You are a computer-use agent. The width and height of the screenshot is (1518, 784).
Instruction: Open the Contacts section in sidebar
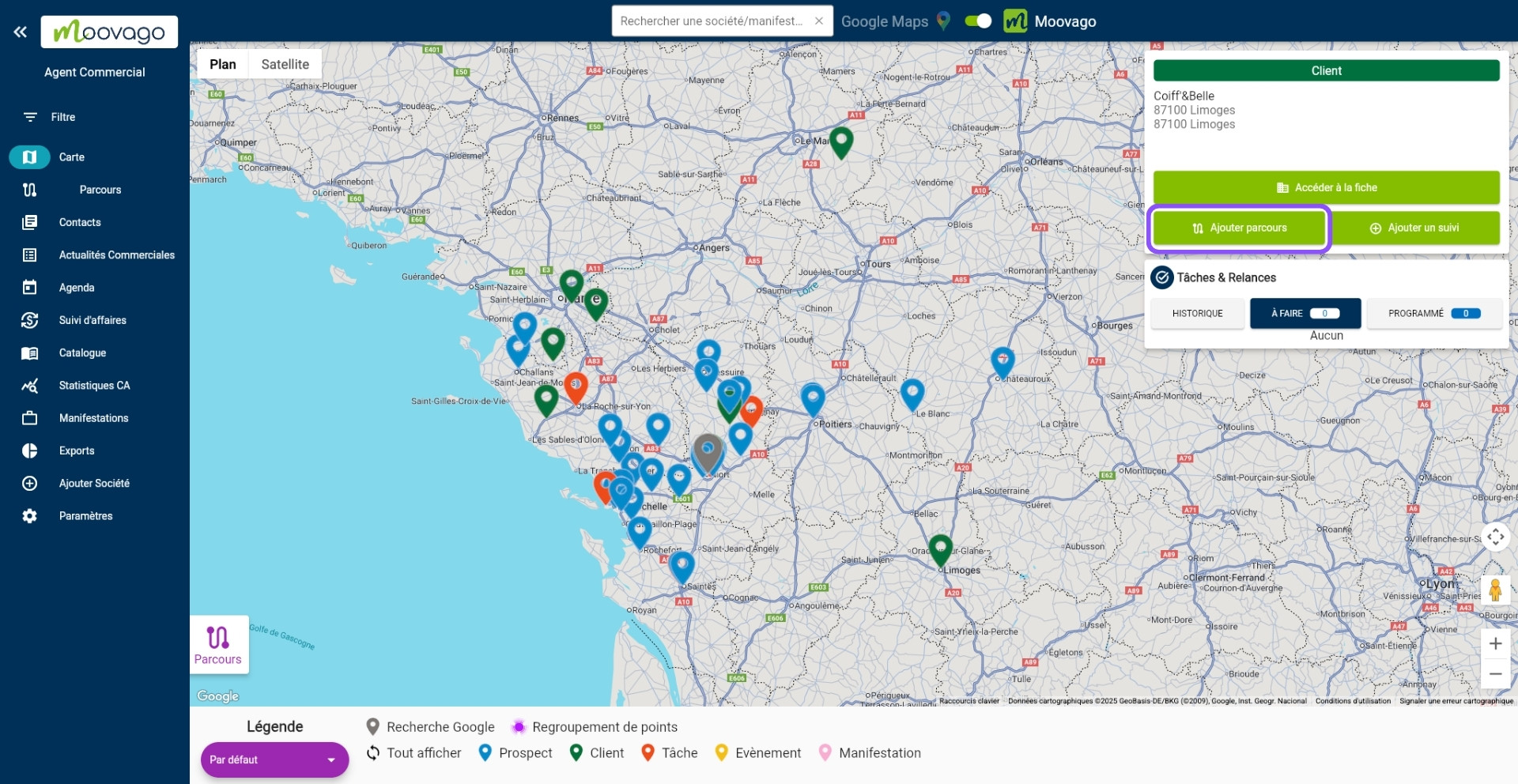79,222
